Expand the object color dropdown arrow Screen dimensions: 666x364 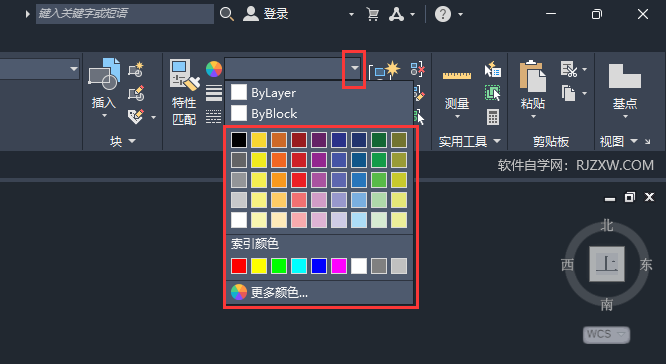[x=355, y=68]
